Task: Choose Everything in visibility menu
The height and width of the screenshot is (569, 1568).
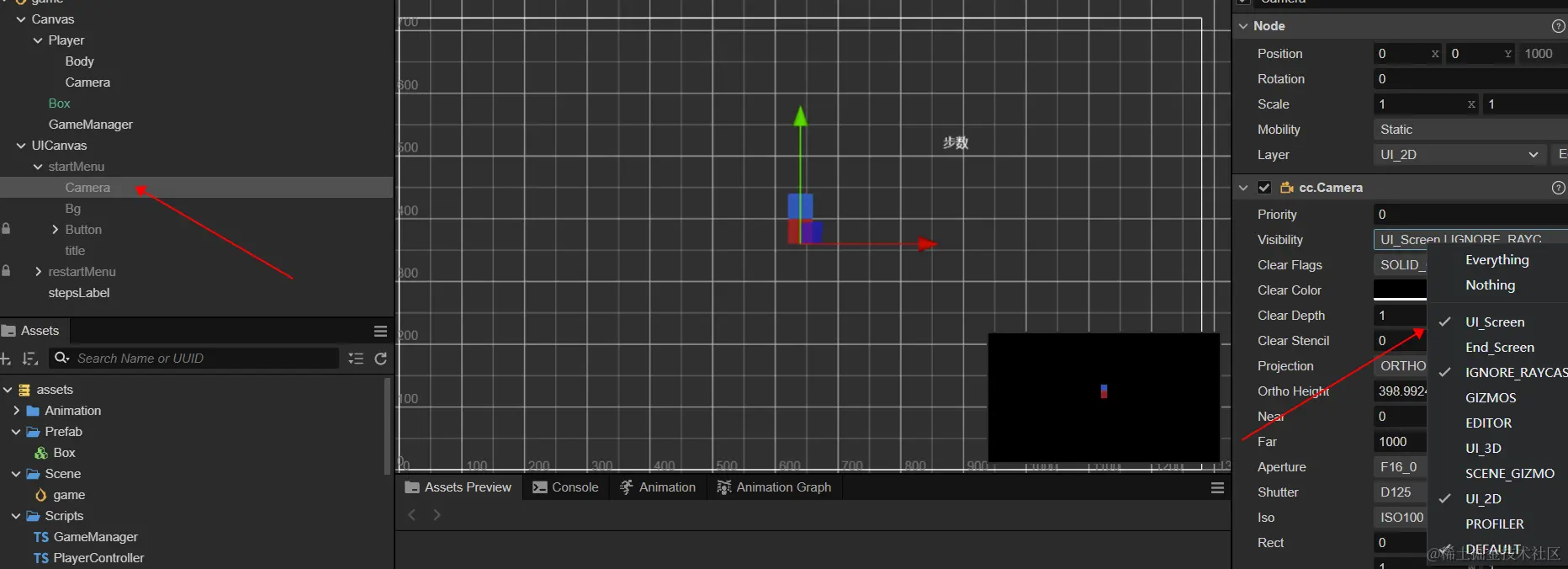Action: pyautogui.click(x=1497, y=260)
